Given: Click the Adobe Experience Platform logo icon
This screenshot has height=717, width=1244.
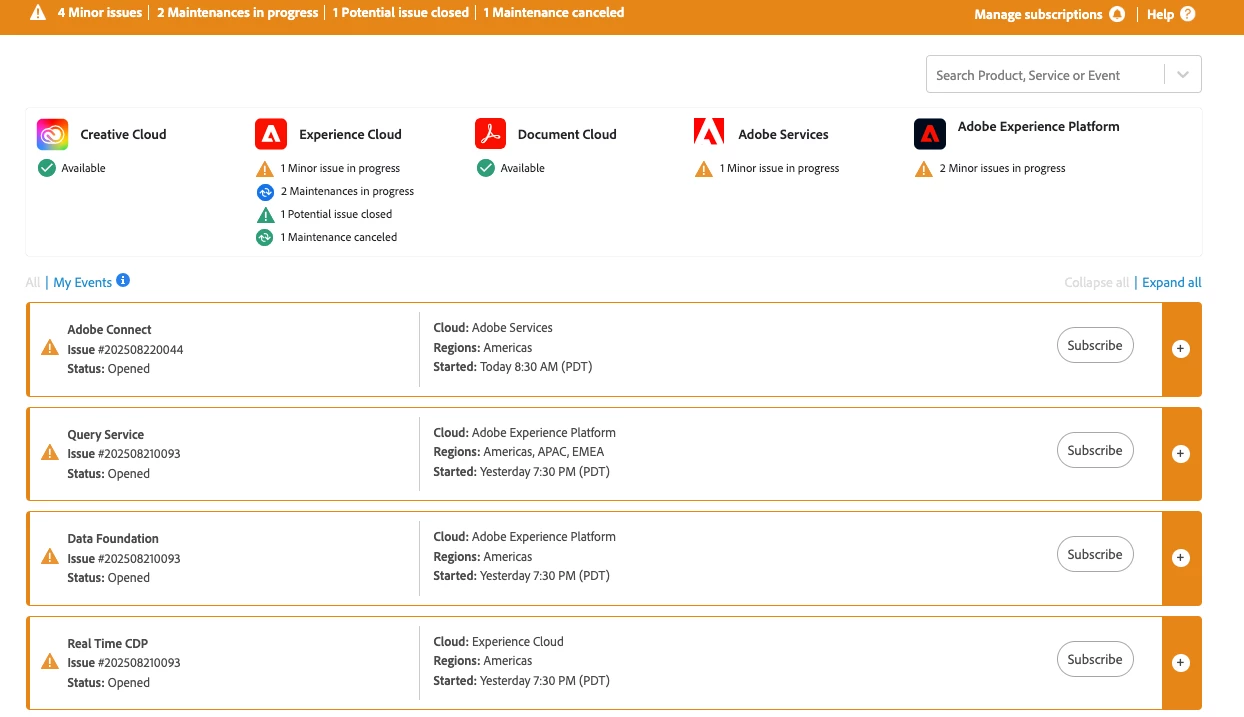Looking at the screenshot, I should pos(930,134).
